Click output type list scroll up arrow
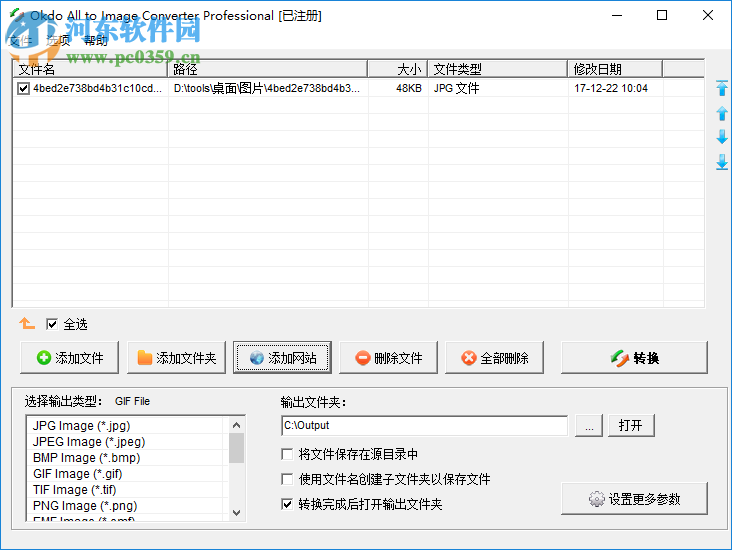732x550 pixels. (237, 425)
